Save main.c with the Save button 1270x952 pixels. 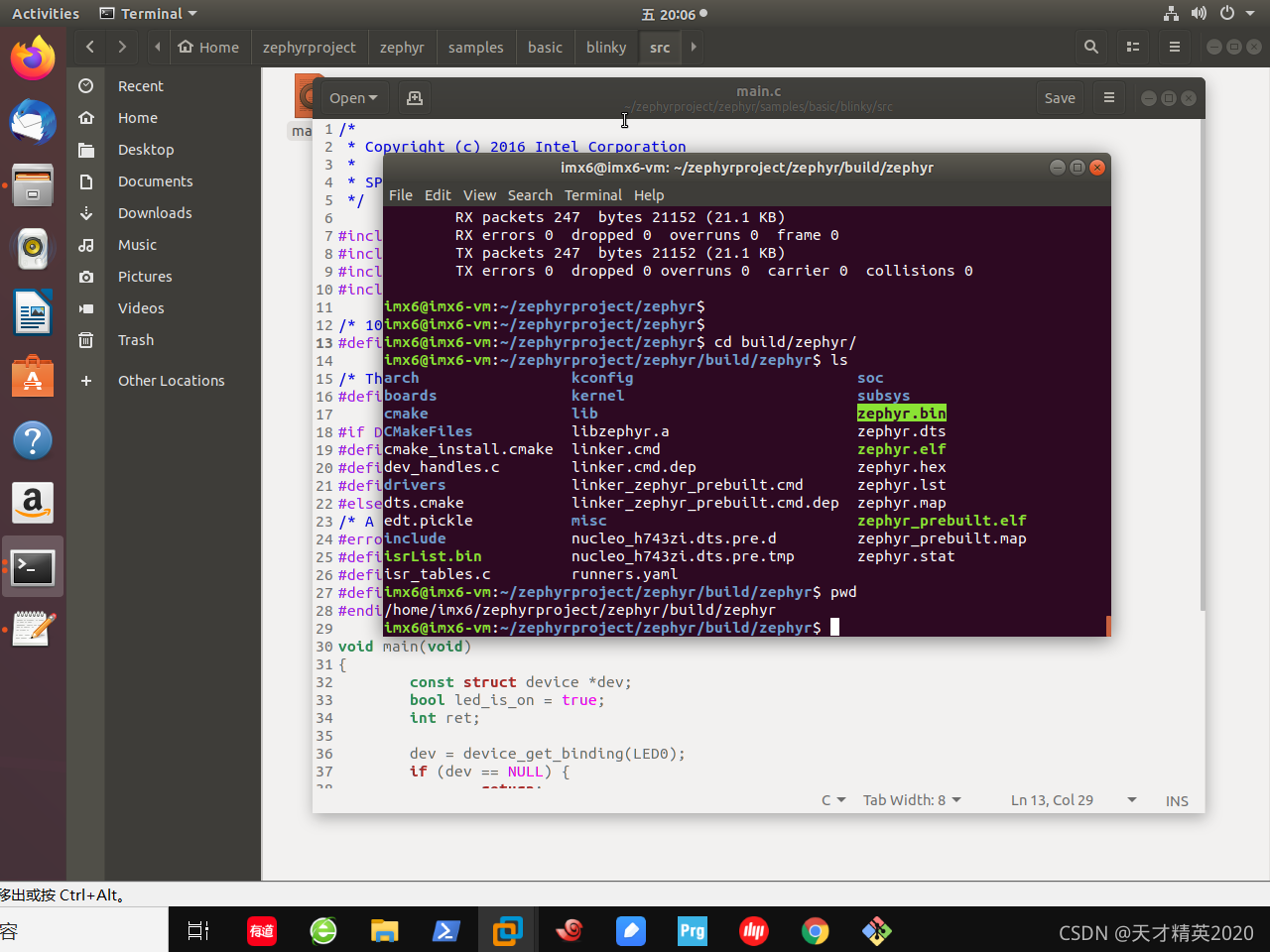click(x=1060, y=98)
